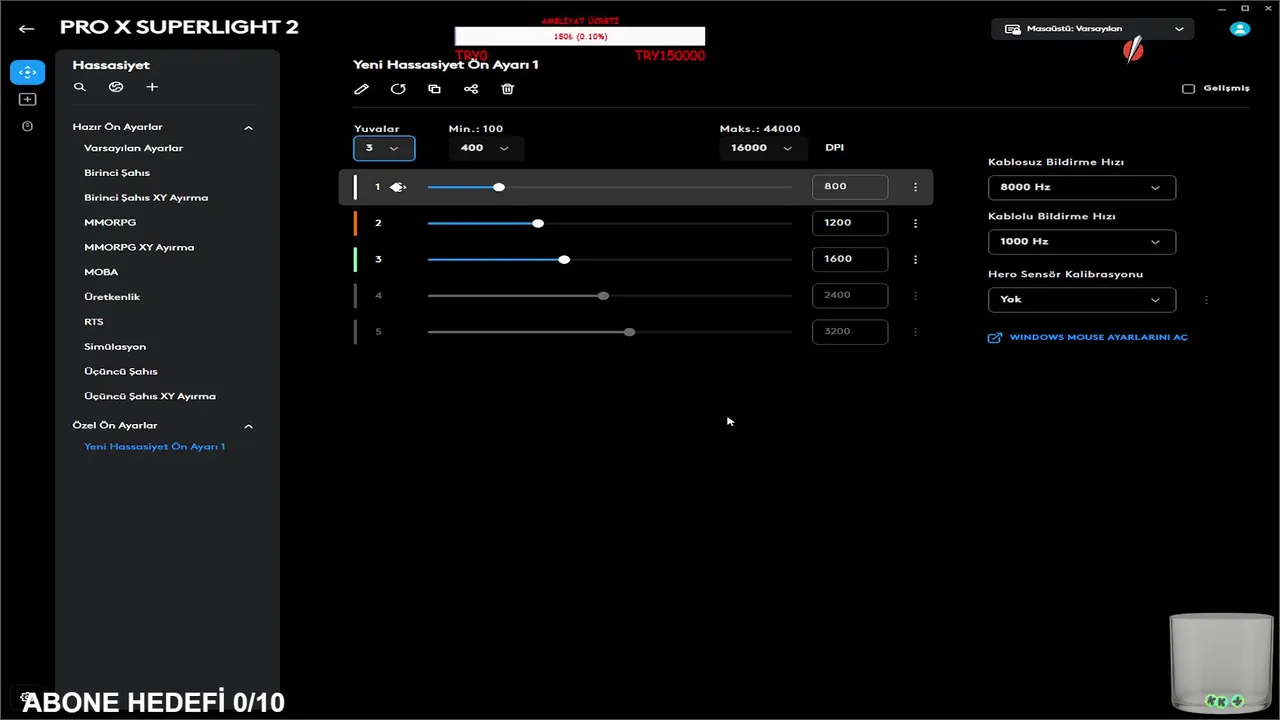Click the slot 1 DPI value field 800
This screenshot has height=720, width=1280.
850,187
